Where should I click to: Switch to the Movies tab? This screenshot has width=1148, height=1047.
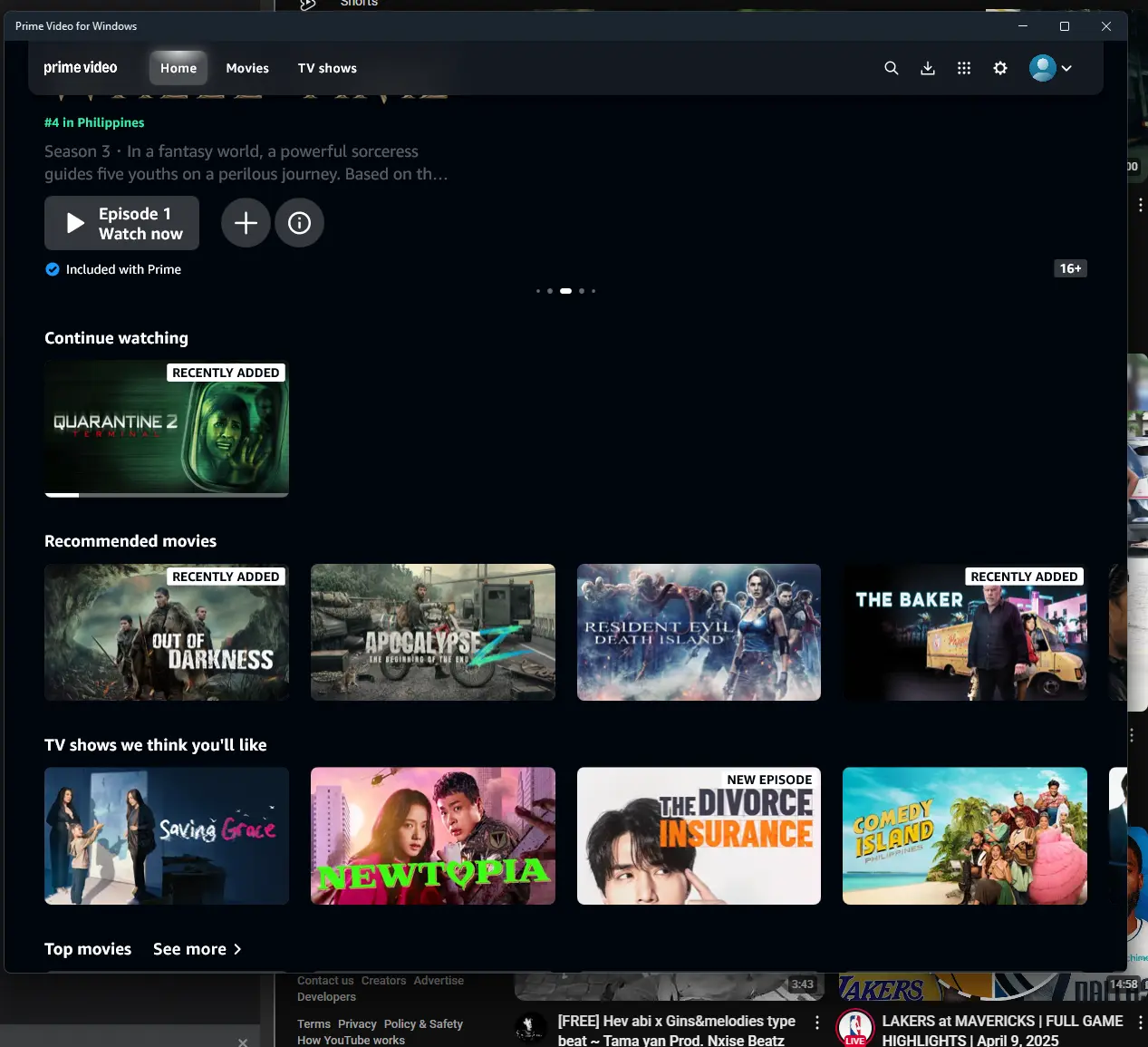coord(247,68)
